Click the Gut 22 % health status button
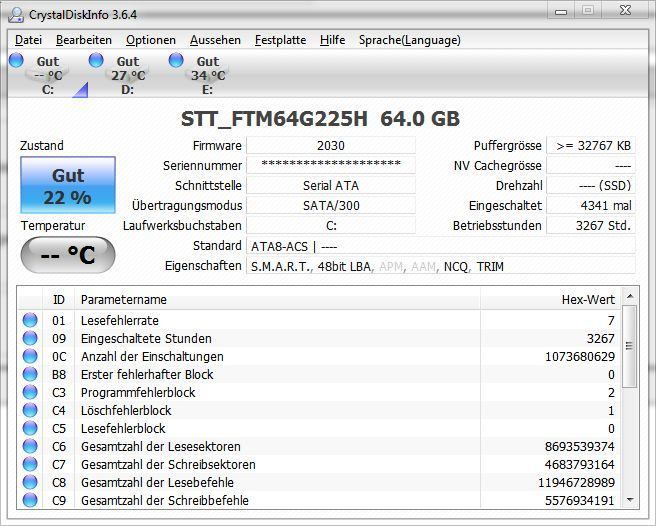The height and width of the screenshot is (526, 656). [x=68, y=185]
